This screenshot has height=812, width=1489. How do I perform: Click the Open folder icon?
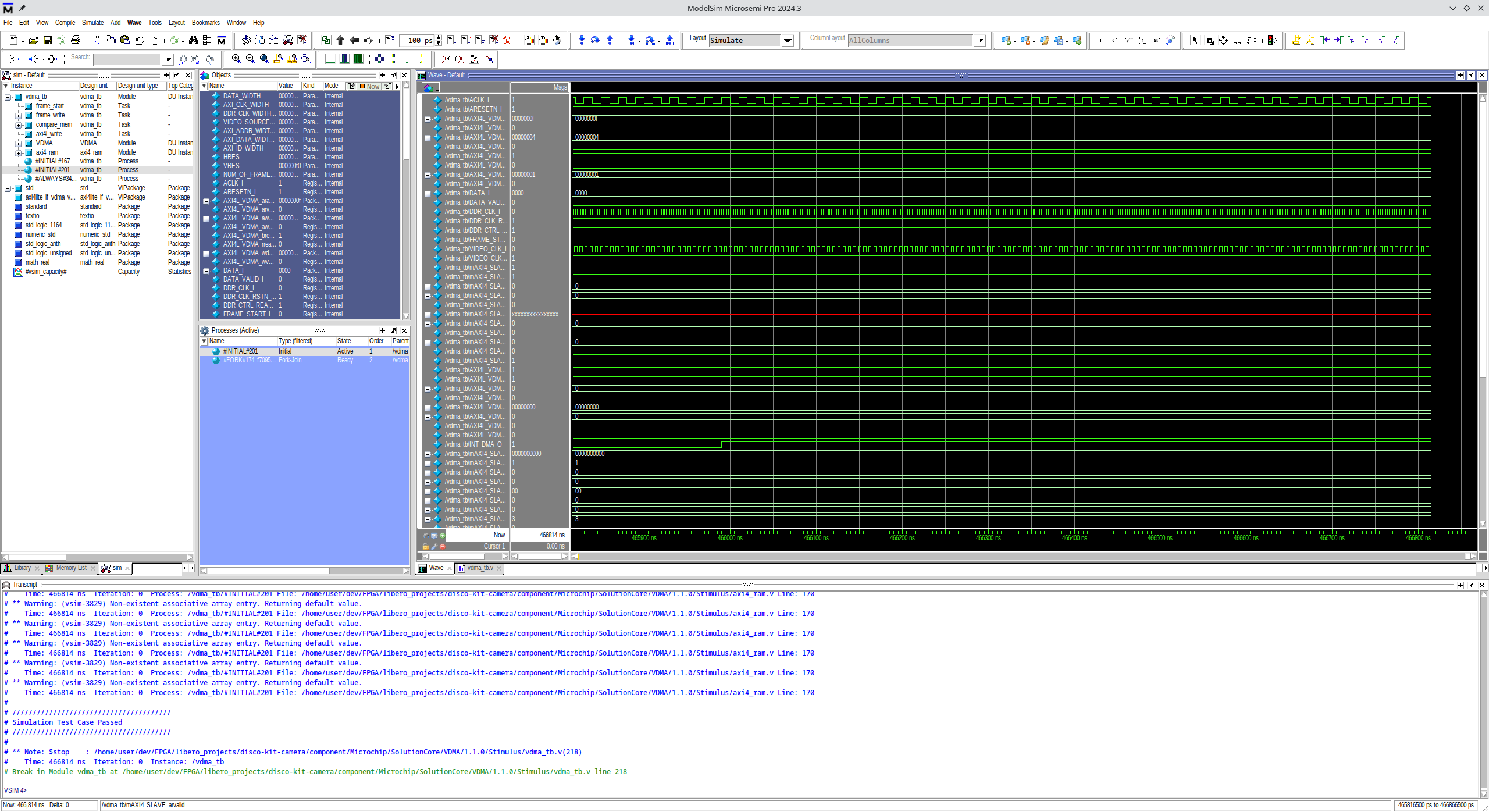[x=34, y=40]
